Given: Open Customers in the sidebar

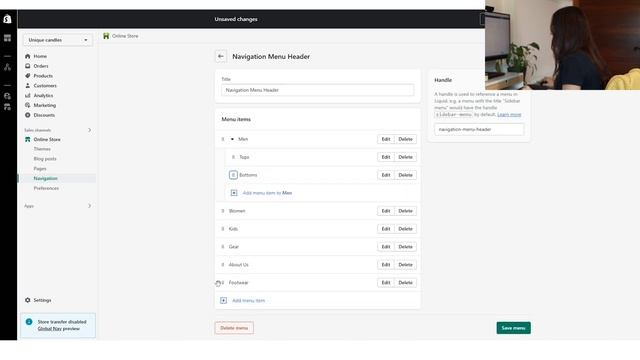Looking at the screenshot, I should pos(45,85).
